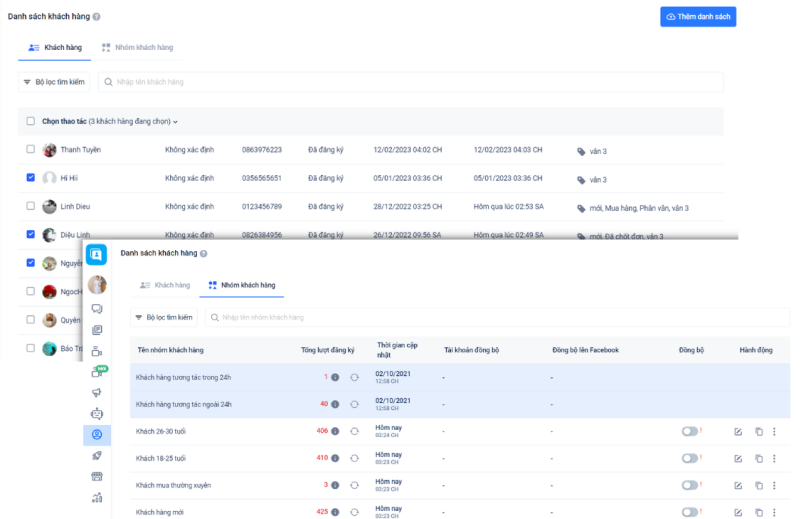Open the chatbot robot icon in sidebar
The height and width of the screenshot is (519, 806).
[97, 413]
